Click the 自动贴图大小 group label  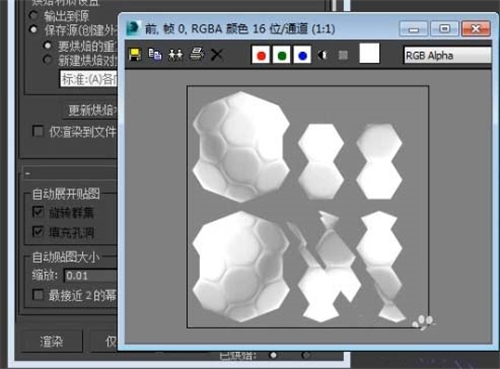pyautogui.click(x=66, y=257)
